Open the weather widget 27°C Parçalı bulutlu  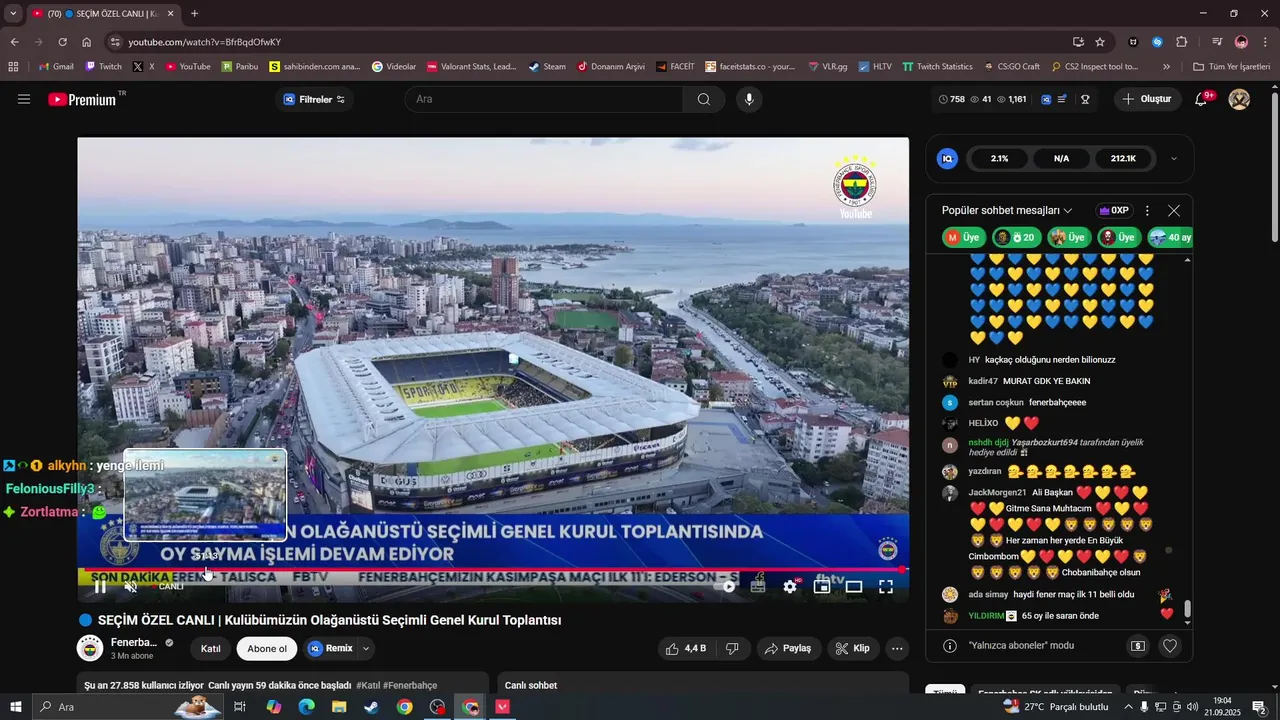click(x=1056, y=707)
